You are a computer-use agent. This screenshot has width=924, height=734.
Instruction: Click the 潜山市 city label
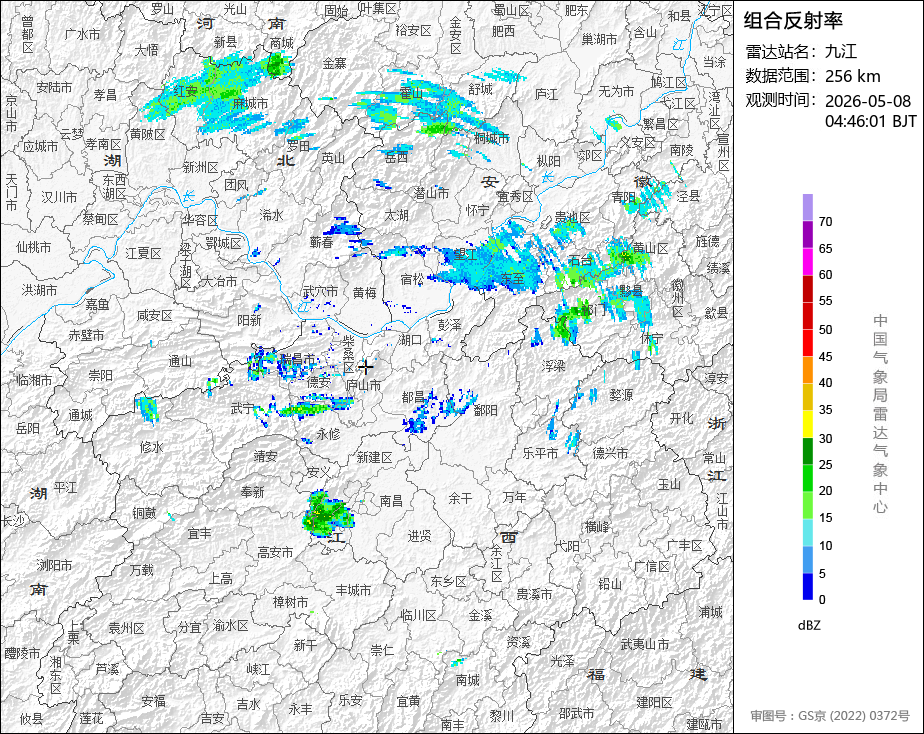tap(431, 193)
